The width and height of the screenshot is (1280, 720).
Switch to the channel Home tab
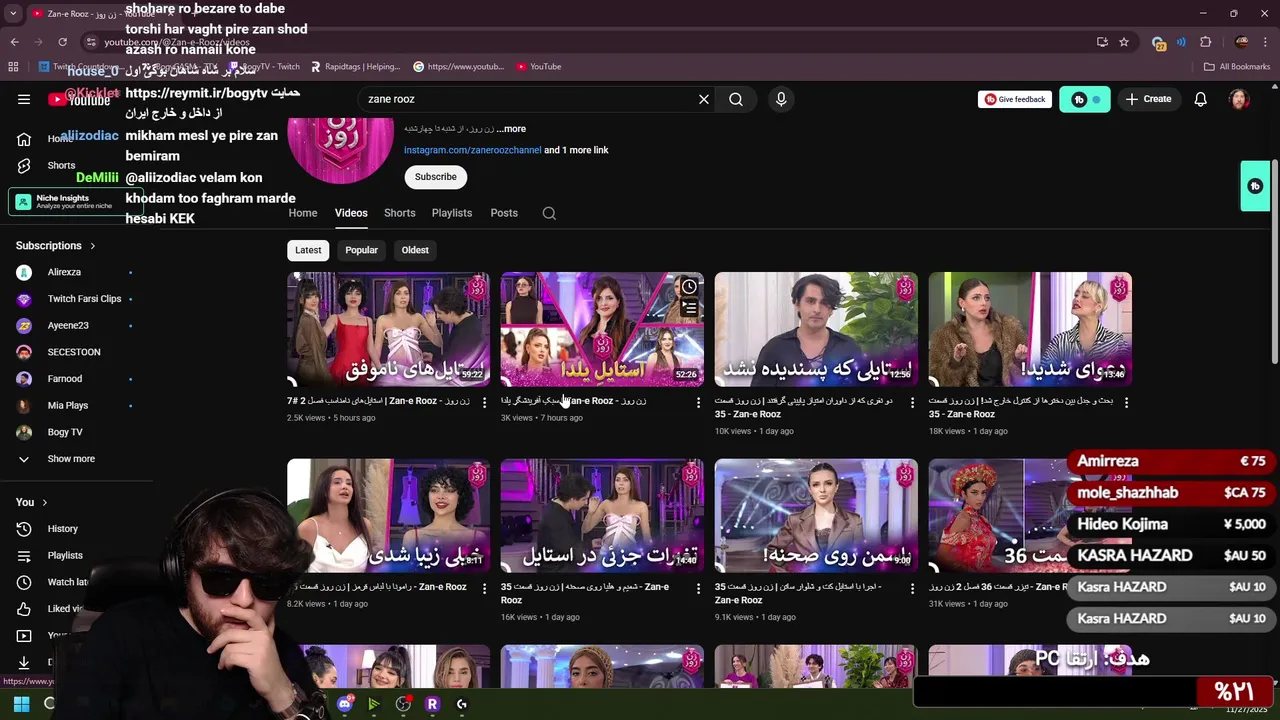[303, 213]
